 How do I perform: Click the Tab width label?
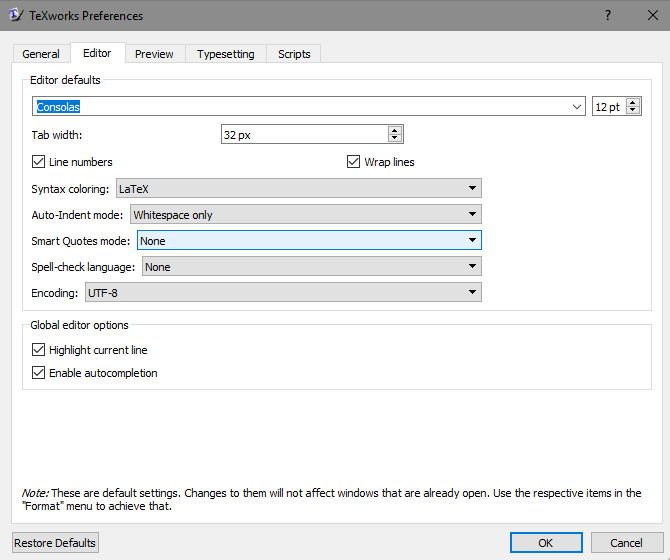coord(57,135)
